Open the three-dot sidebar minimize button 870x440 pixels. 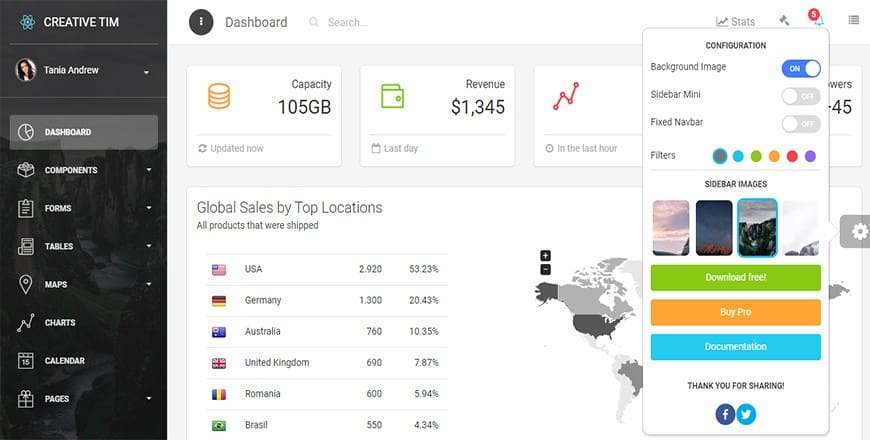tap(201, 22)
